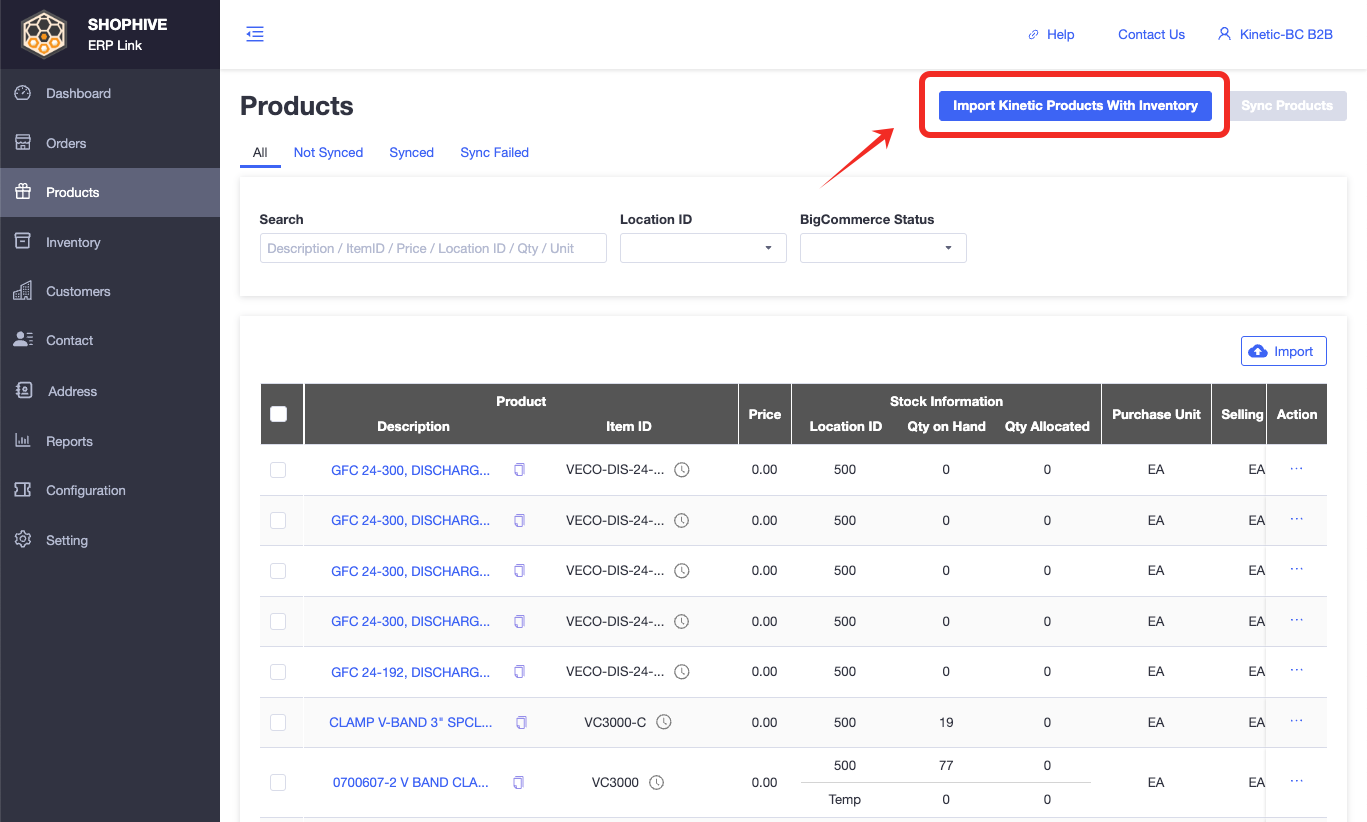Switch to the Not Synced tab

point(328,153)
